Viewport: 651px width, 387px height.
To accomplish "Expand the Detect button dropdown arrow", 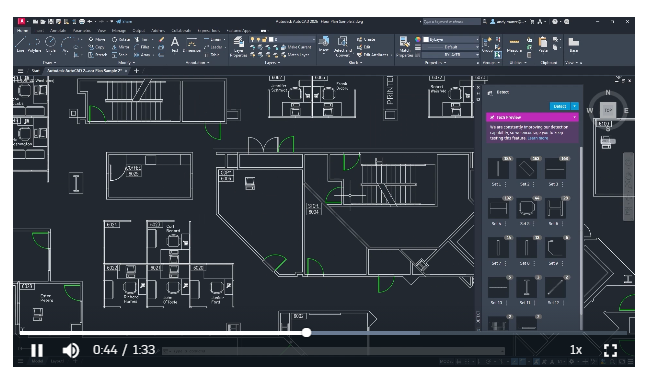I will (575, 106).
